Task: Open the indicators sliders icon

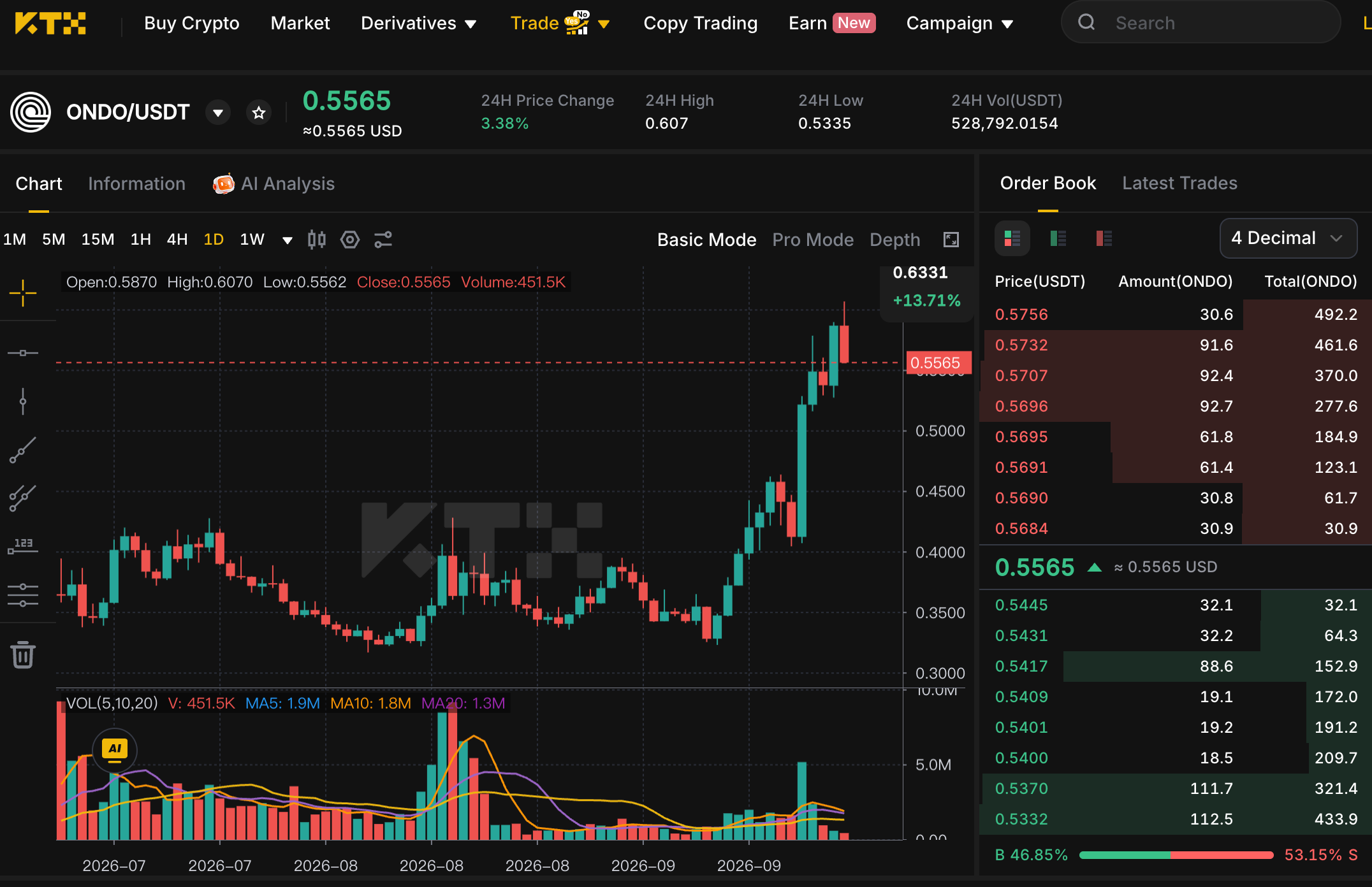Action: [x=383, y=240]
